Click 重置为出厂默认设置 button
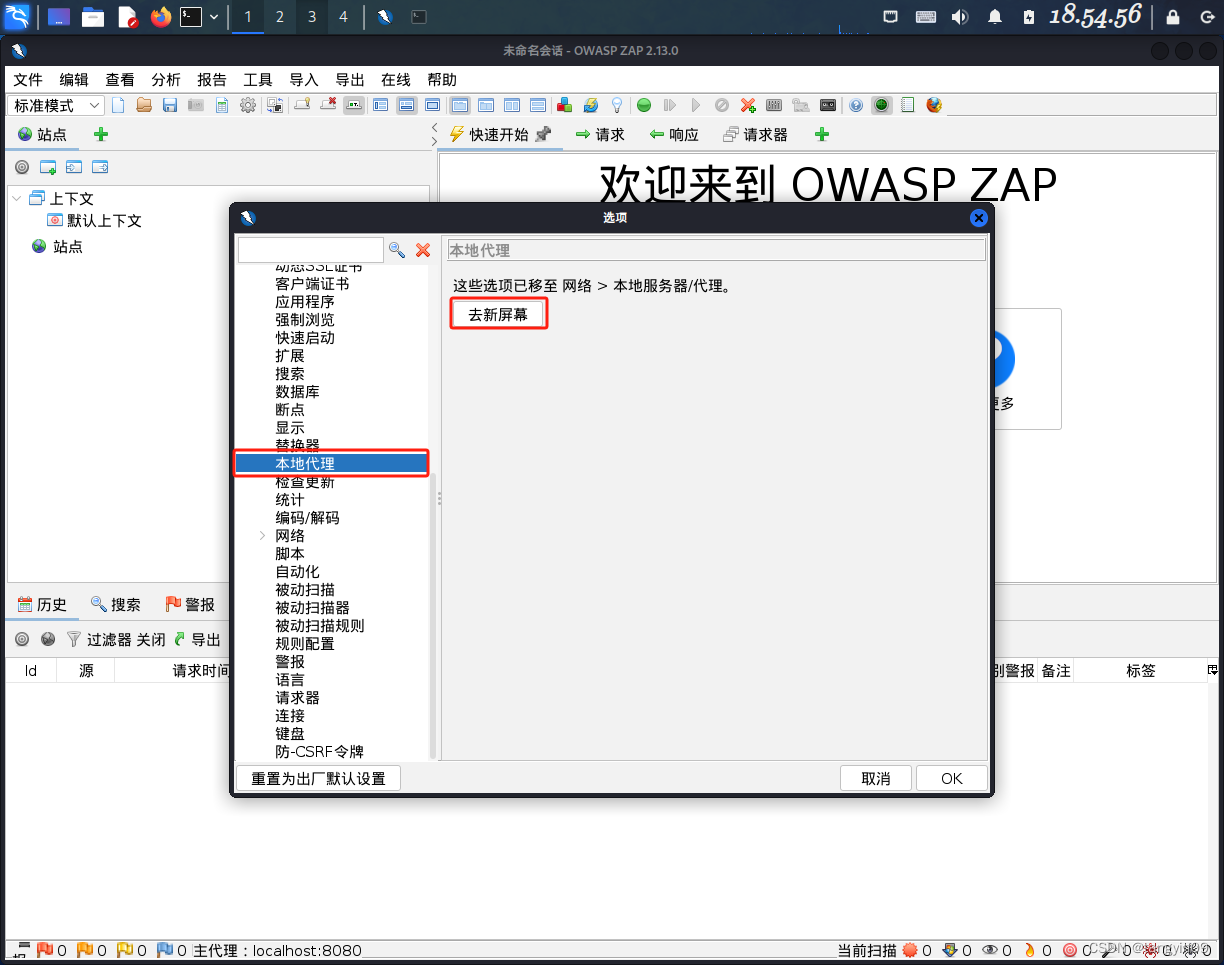 [x=318, y=778]
